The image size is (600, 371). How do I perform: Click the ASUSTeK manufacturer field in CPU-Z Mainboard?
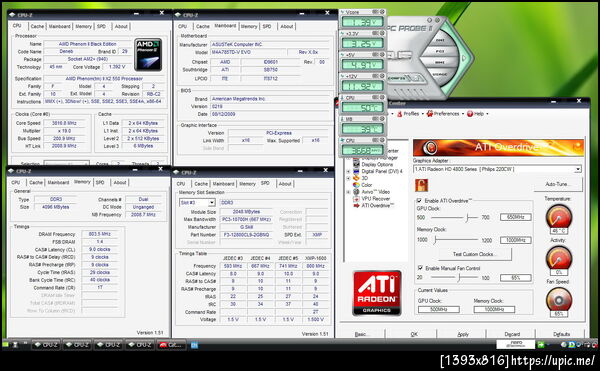(x=269, y=44)
